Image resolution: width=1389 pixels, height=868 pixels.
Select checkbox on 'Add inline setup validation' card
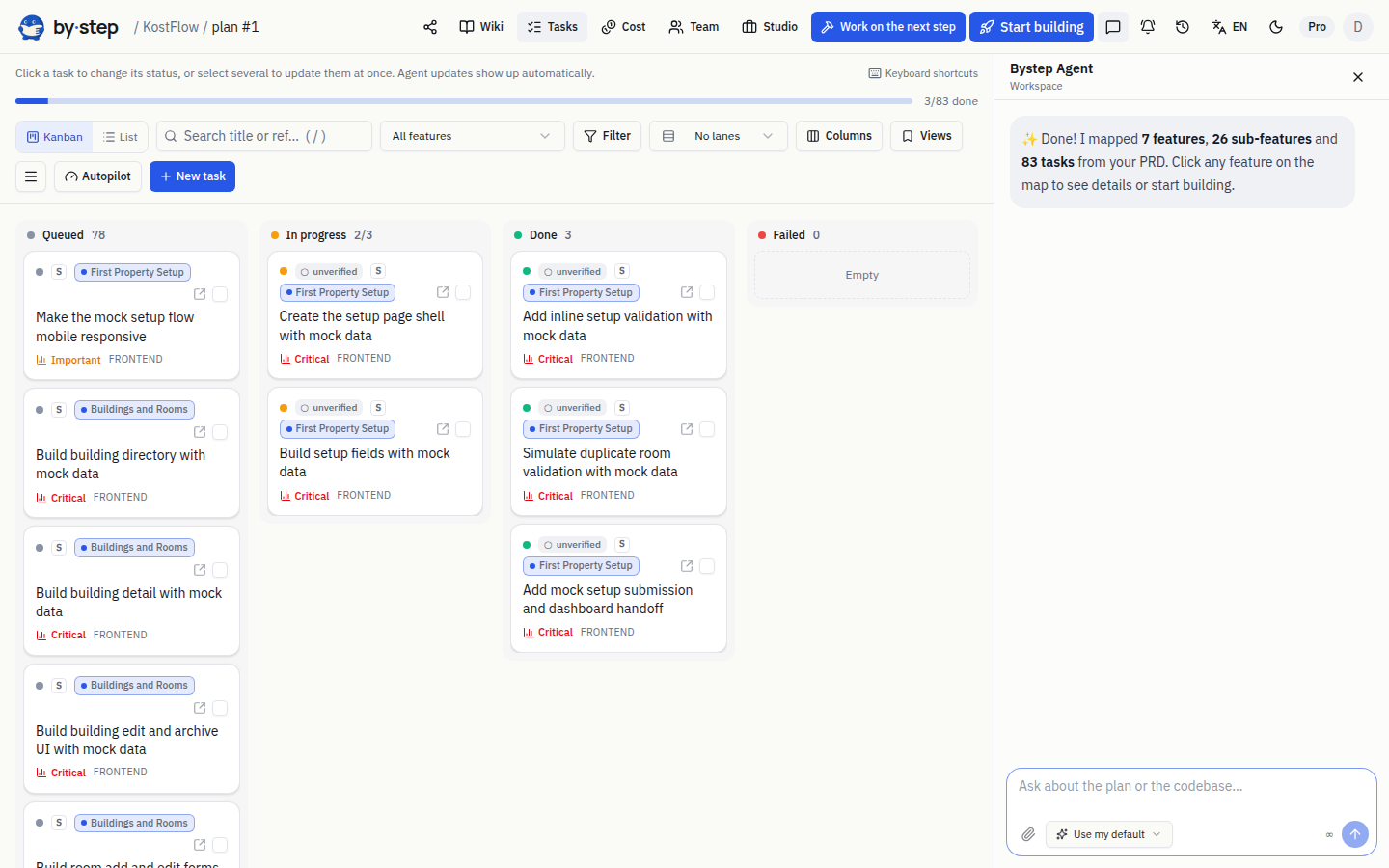pyautogui.click(x=707, y=292)
